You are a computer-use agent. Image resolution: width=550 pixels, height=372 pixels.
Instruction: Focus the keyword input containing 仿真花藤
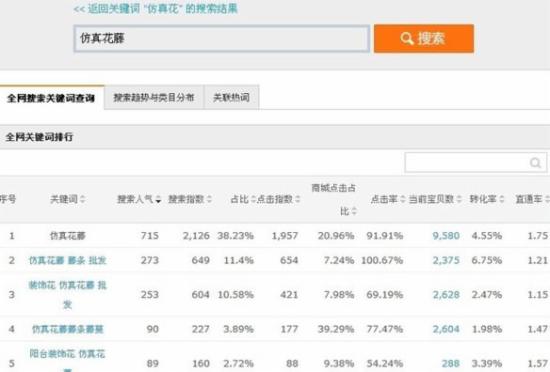(x=222, y=39)
